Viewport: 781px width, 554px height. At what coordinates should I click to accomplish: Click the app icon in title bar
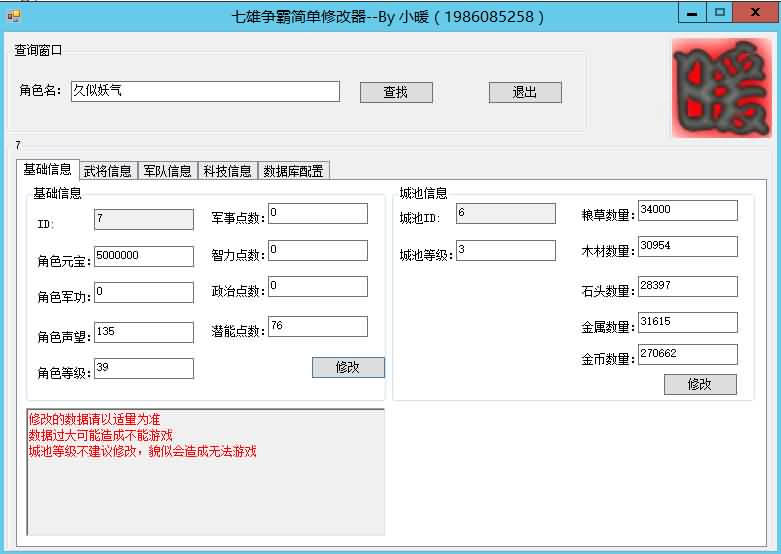coord(13,16)
